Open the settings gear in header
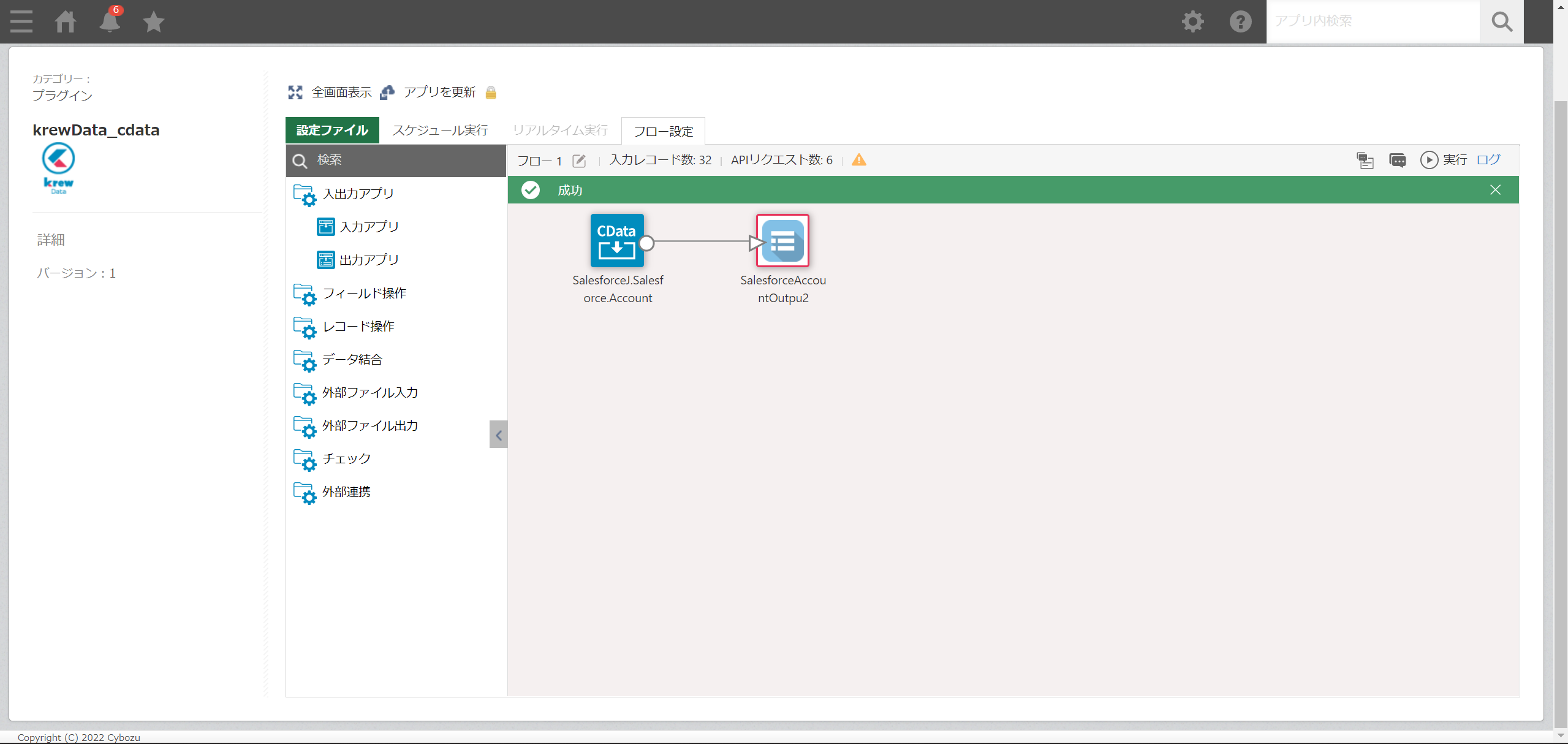This screenshot has height=744, width=1568. (1192, 21)
